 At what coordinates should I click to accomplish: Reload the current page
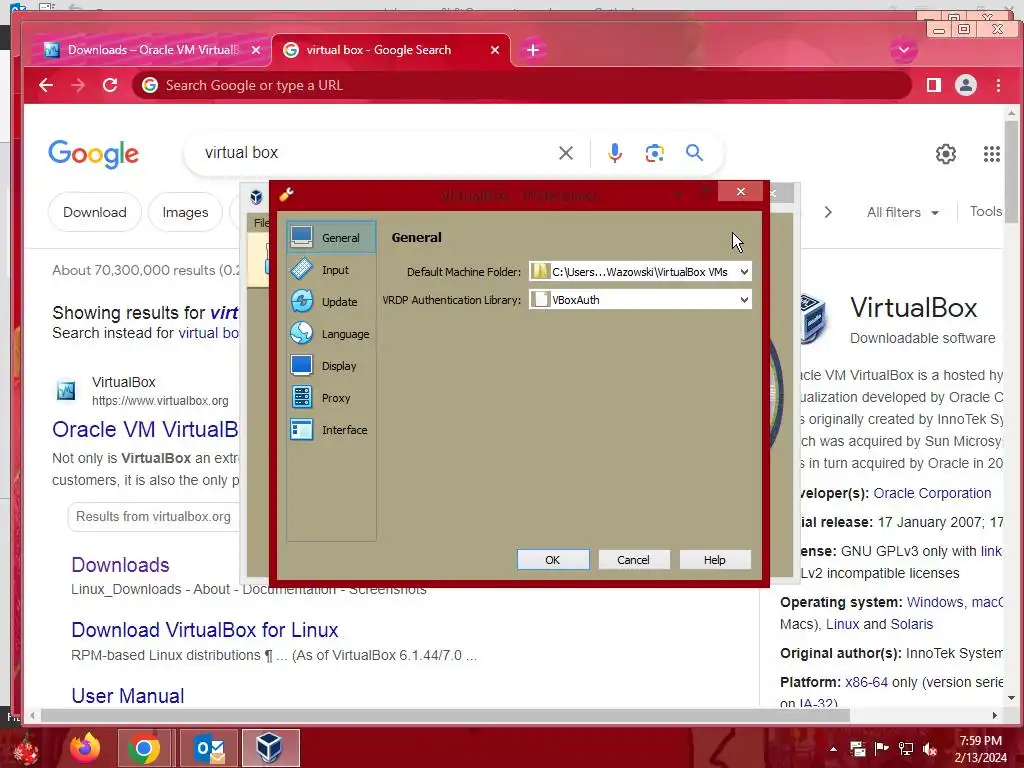coord(110,85)
